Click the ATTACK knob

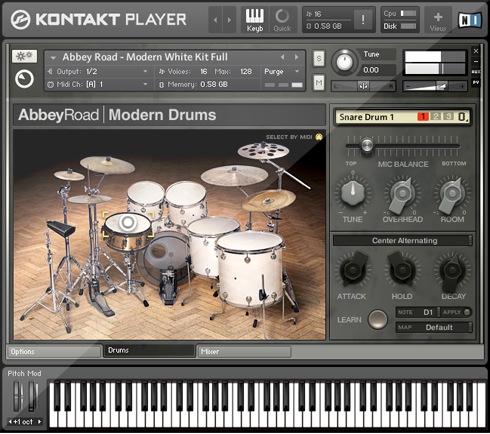[353, 269]
